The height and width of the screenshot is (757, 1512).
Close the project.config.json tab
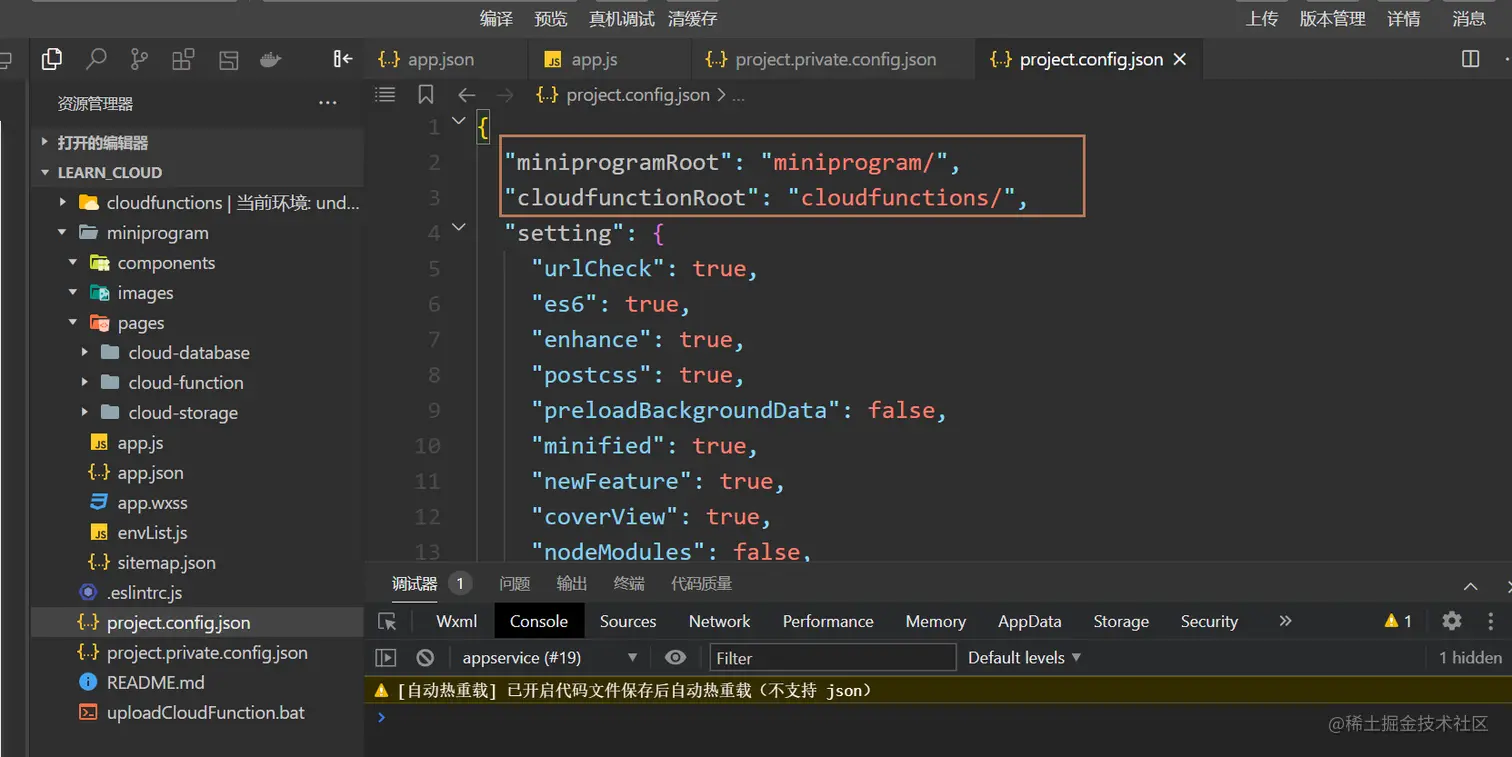[x=1180, y=59]
